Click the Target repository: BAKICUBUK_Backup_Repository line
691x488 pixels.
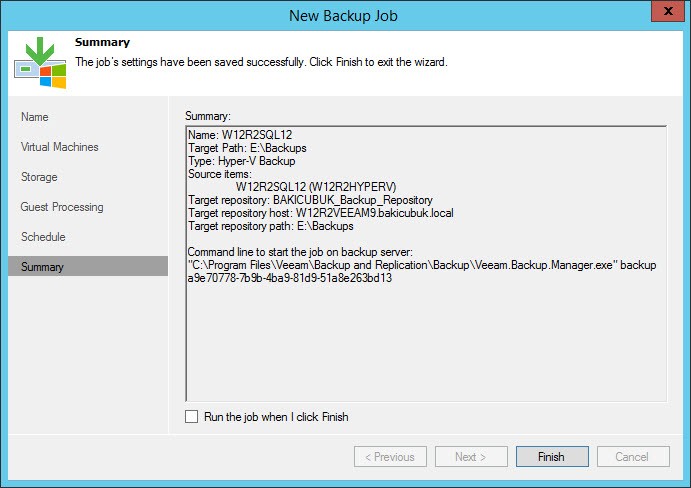tap(310, 200)
